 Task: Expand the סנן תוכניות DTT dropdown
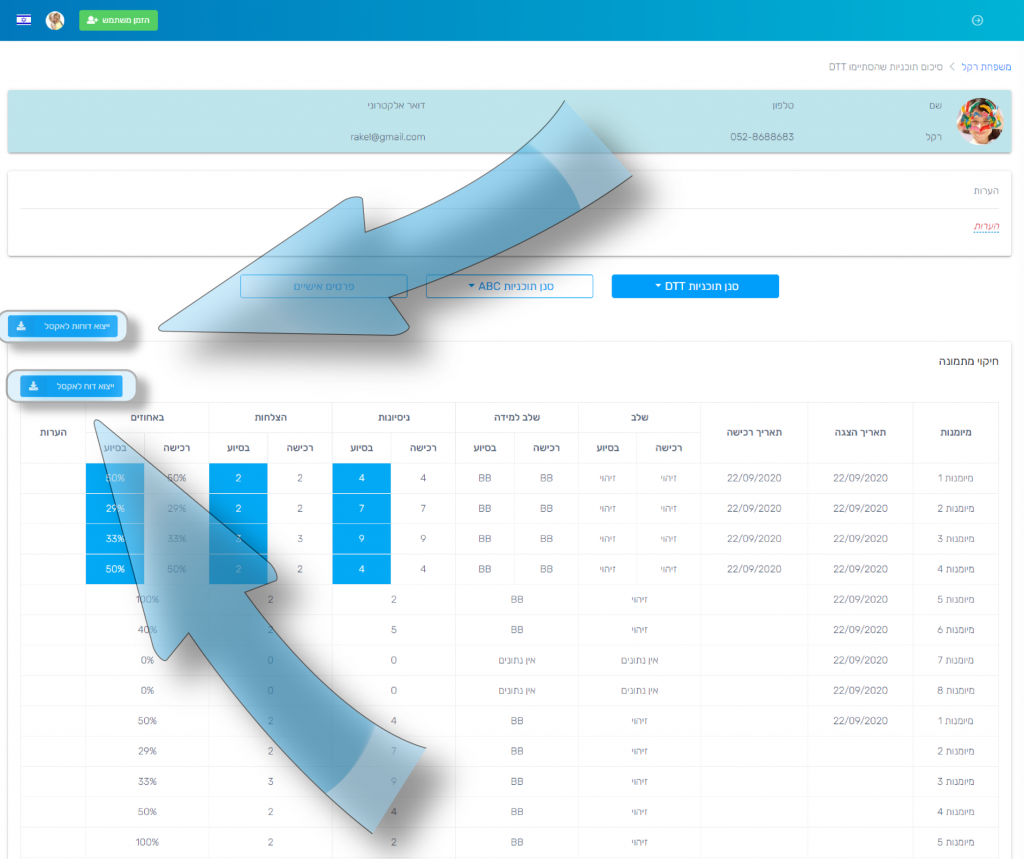point(695,286)
